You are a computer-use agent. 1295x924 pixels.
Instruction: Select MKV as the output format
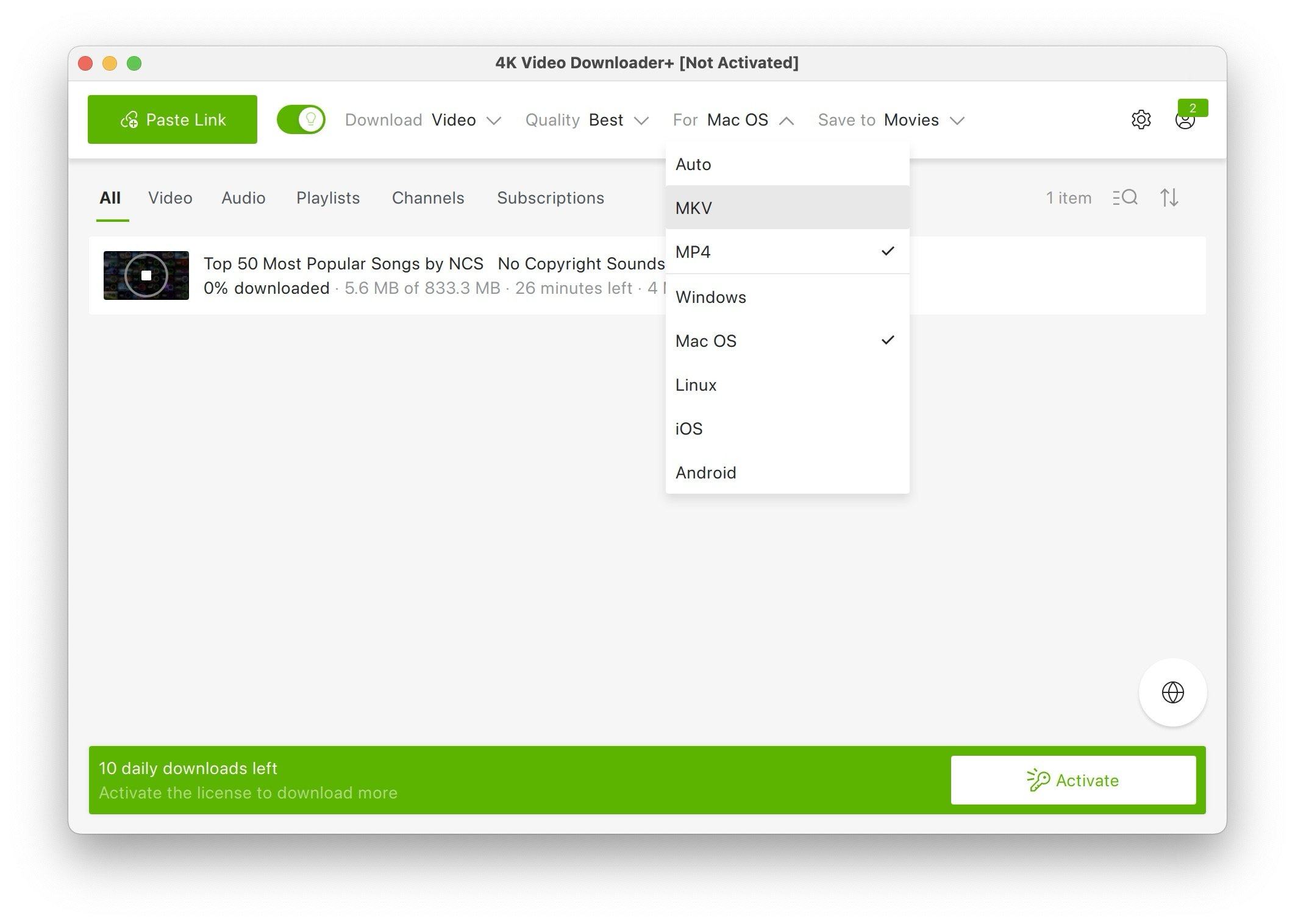[787, 207]
